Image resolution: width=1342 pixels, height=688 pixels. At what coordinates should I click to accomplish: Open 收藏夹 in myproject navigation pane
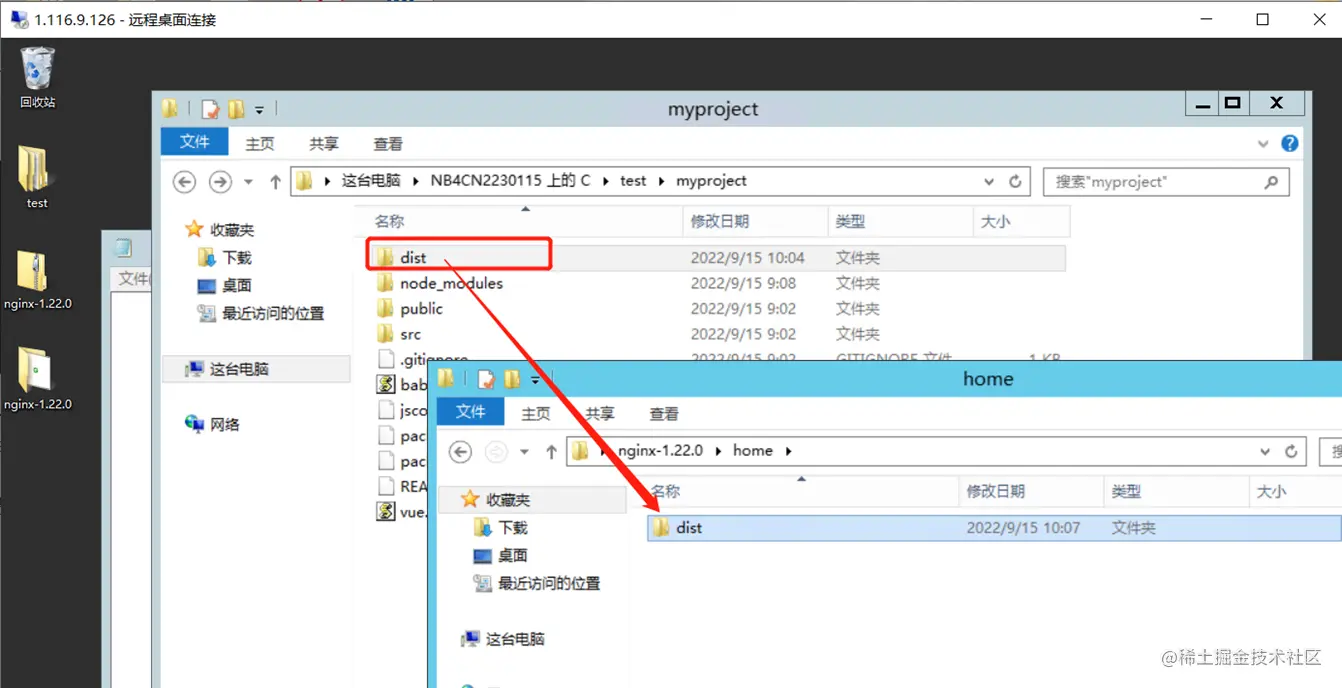tap(219, 230)
